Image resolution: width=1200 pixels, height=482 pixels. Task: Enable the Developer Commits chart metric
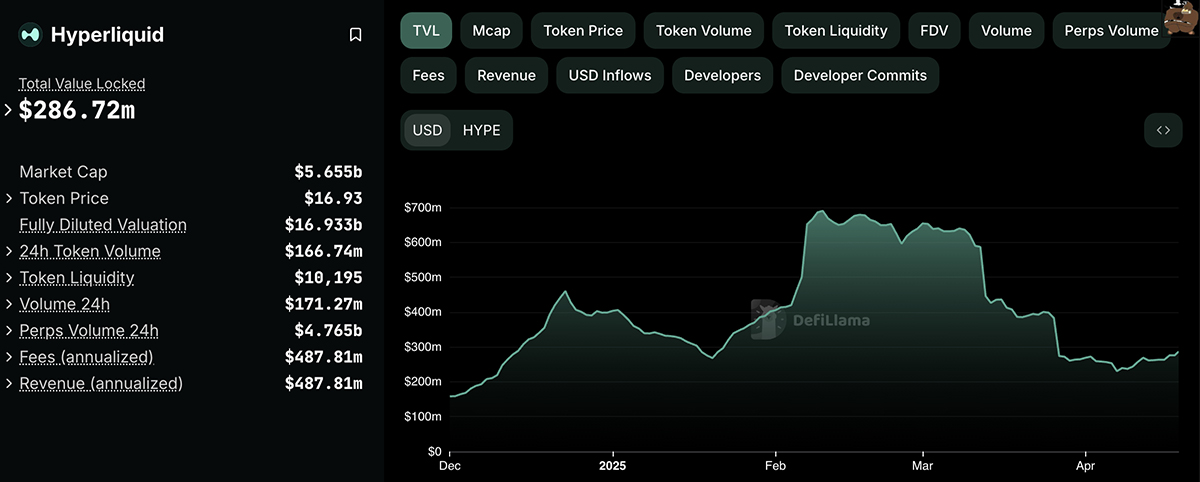(x=860, y=75)
